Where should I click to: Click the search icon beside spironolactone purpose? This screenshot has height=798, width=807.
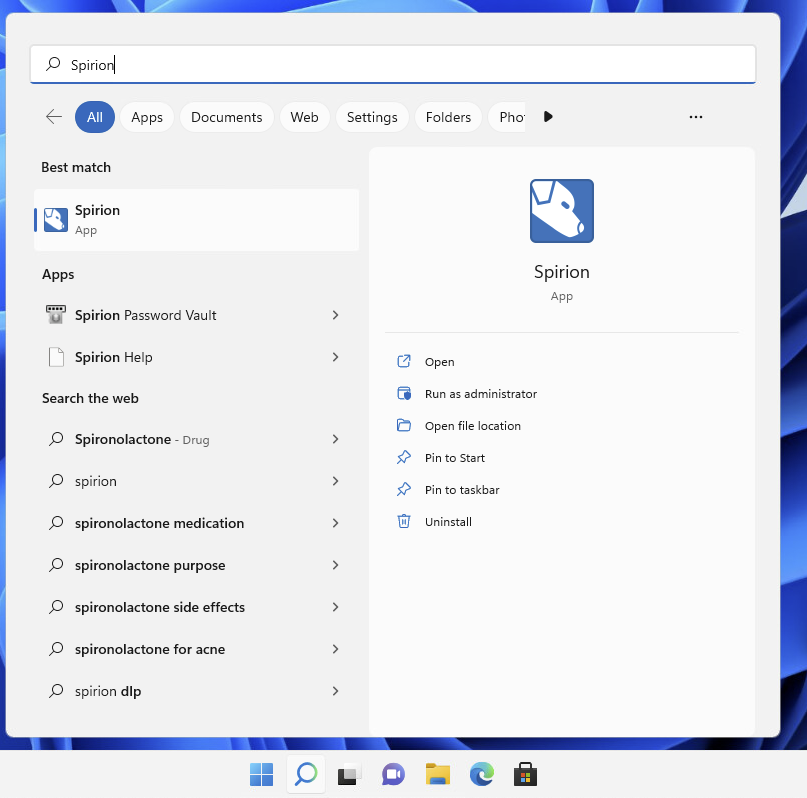[x=56, y=565]
